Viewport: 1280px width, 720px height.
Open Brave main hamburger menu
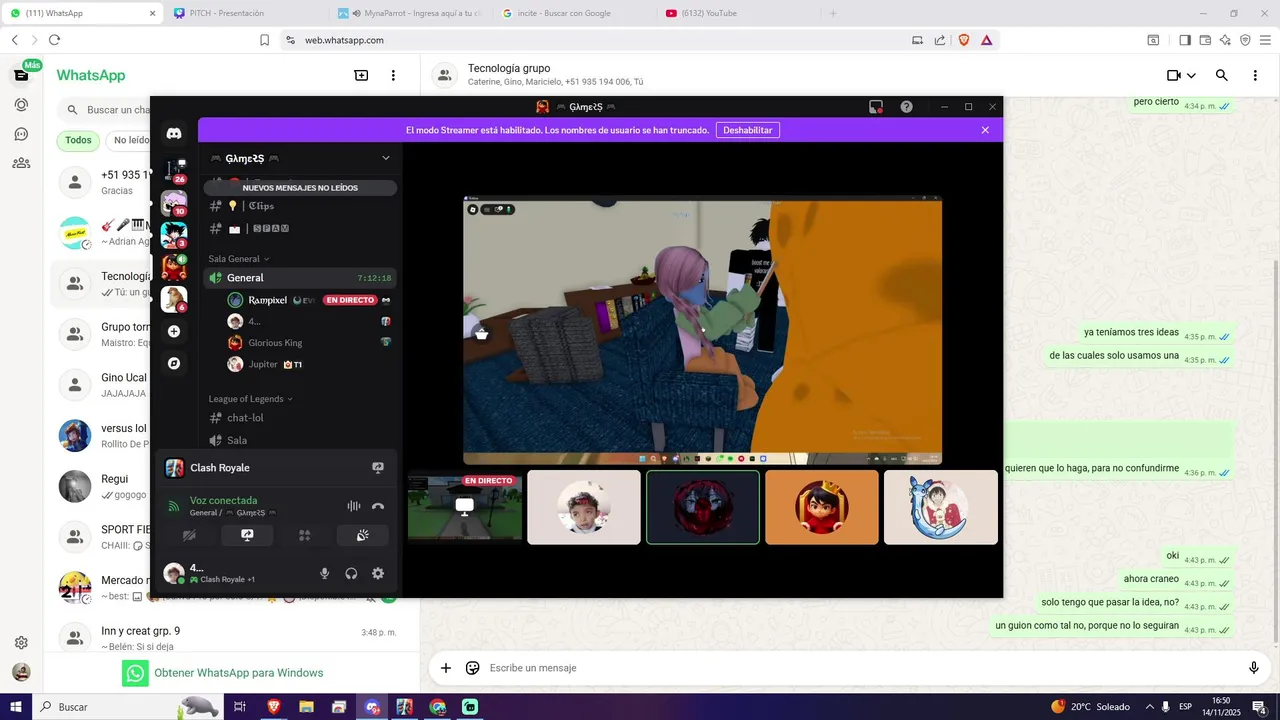(x=1264, y=40)
